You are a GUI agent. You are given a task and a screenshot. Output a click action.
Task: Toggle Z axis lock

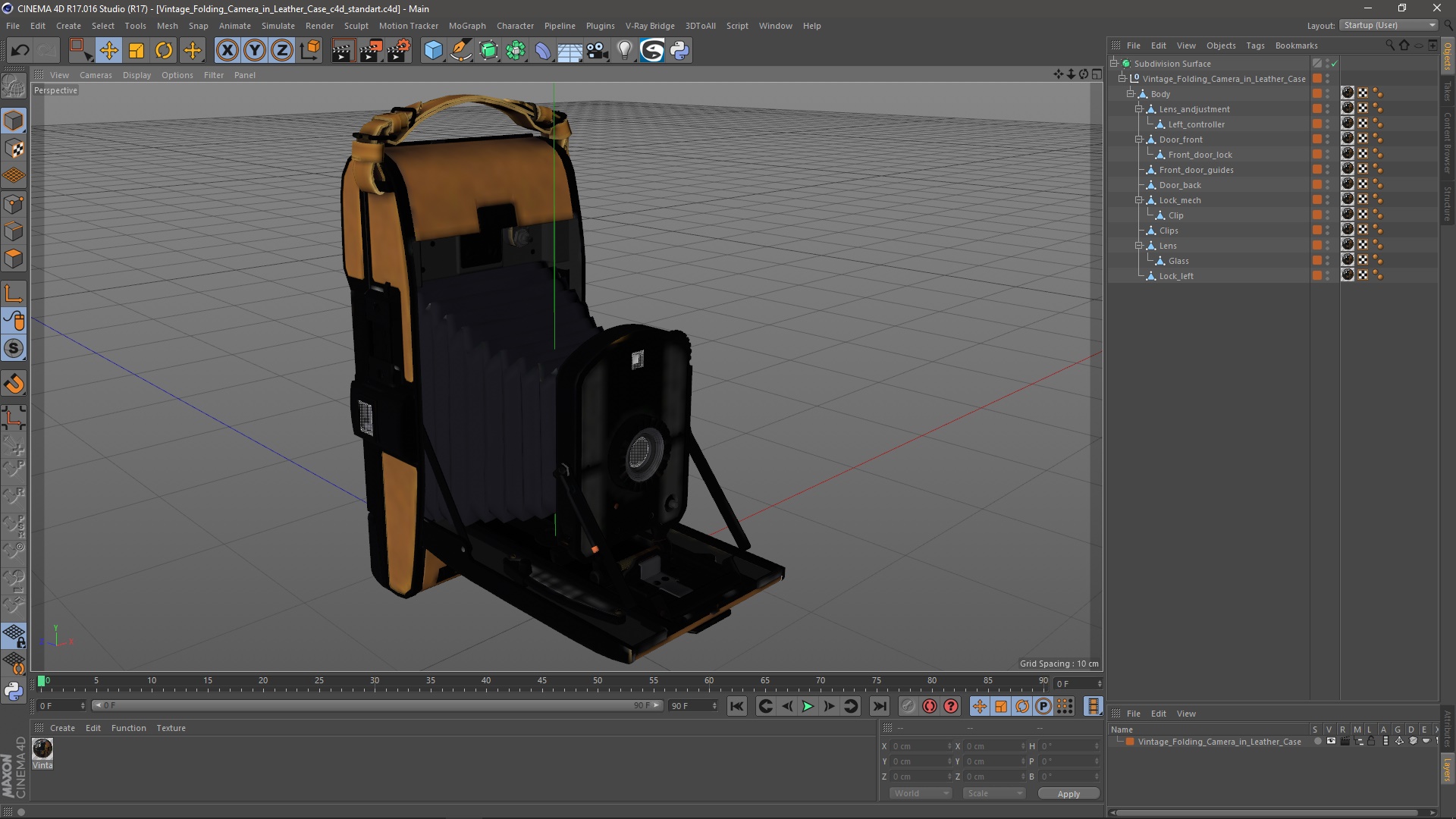pyautogui.click(x=282, y=51)
